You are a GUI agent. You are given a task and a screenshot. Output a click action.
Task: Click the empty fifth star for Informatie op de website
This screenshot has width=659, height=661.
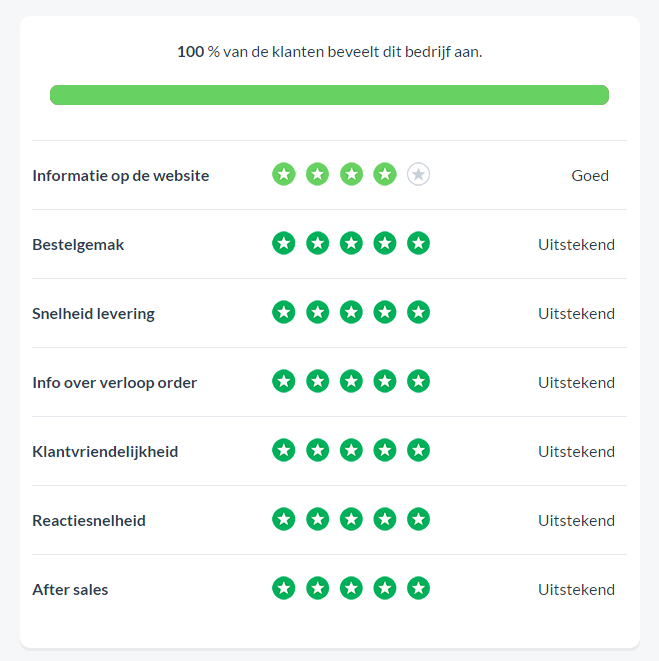[418, 174]
